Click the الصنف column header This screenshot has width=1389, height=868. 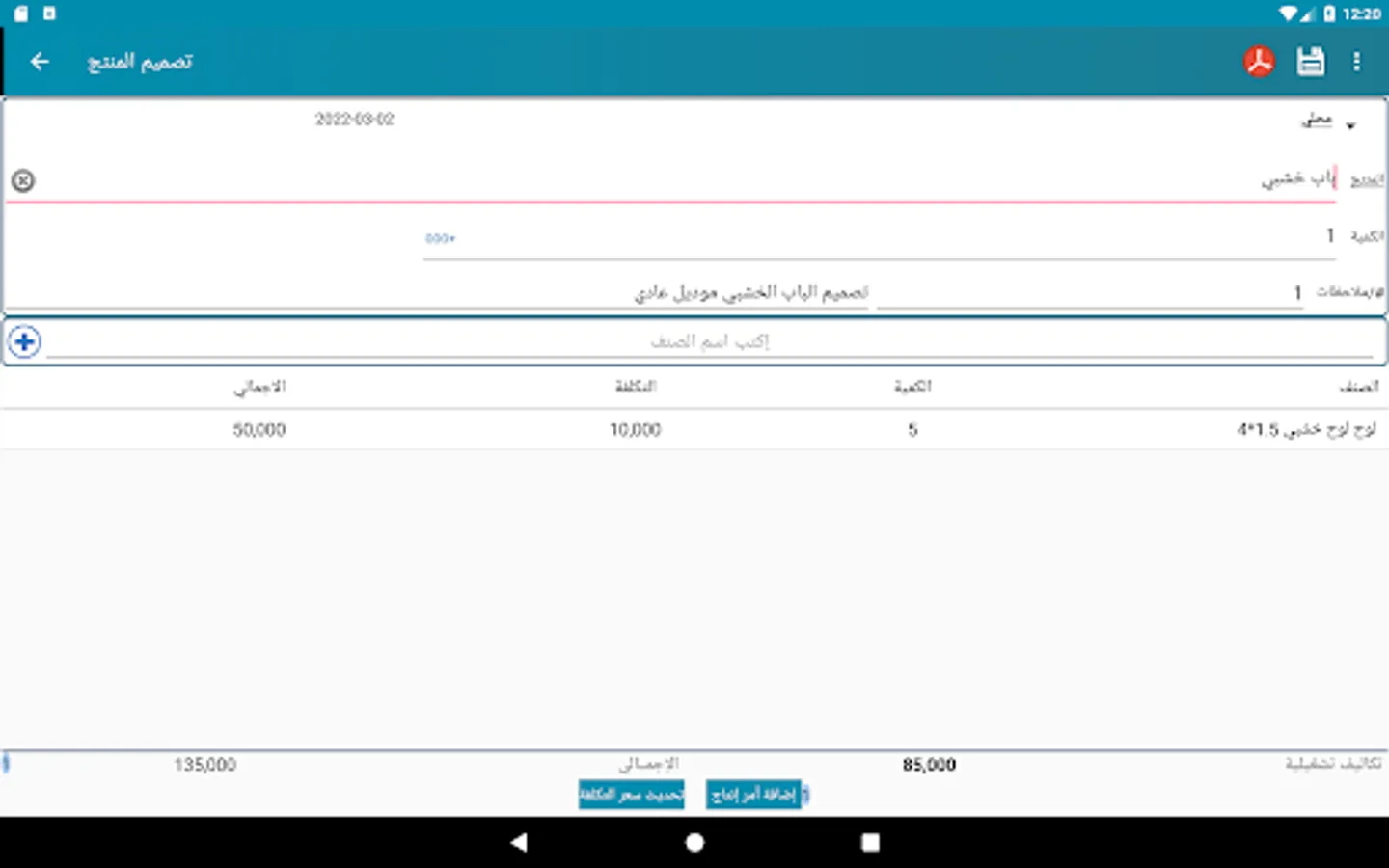click(1359, 387)
